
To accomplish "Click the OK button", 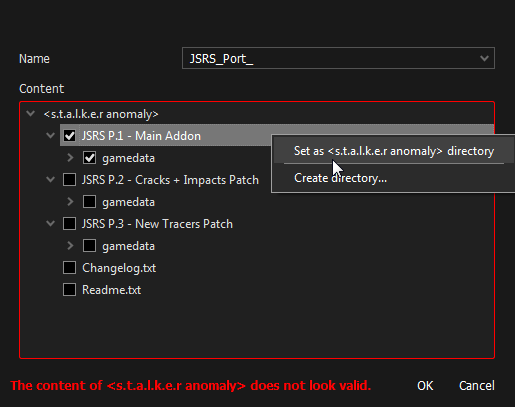I will click(x=425, y=386).
